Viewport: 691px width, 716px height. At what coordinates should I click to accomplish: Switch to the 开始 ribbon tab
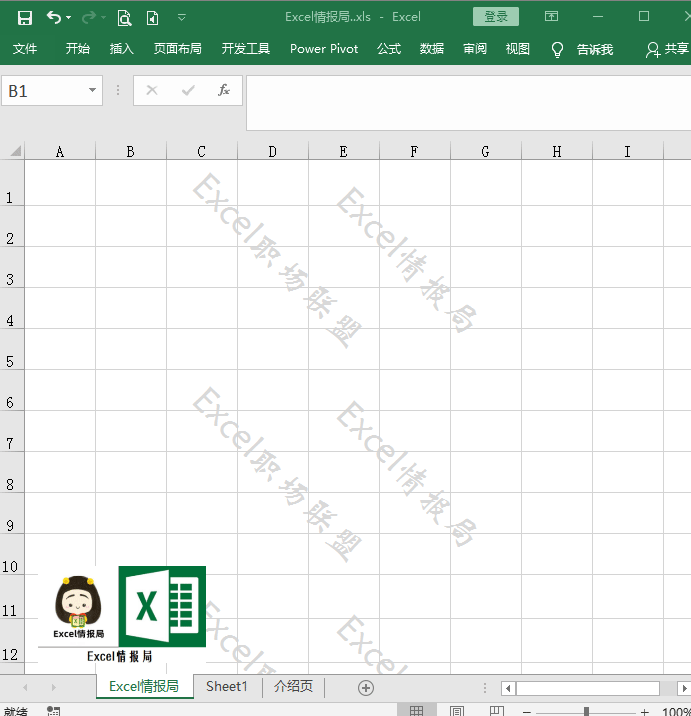tap(78, 48)
